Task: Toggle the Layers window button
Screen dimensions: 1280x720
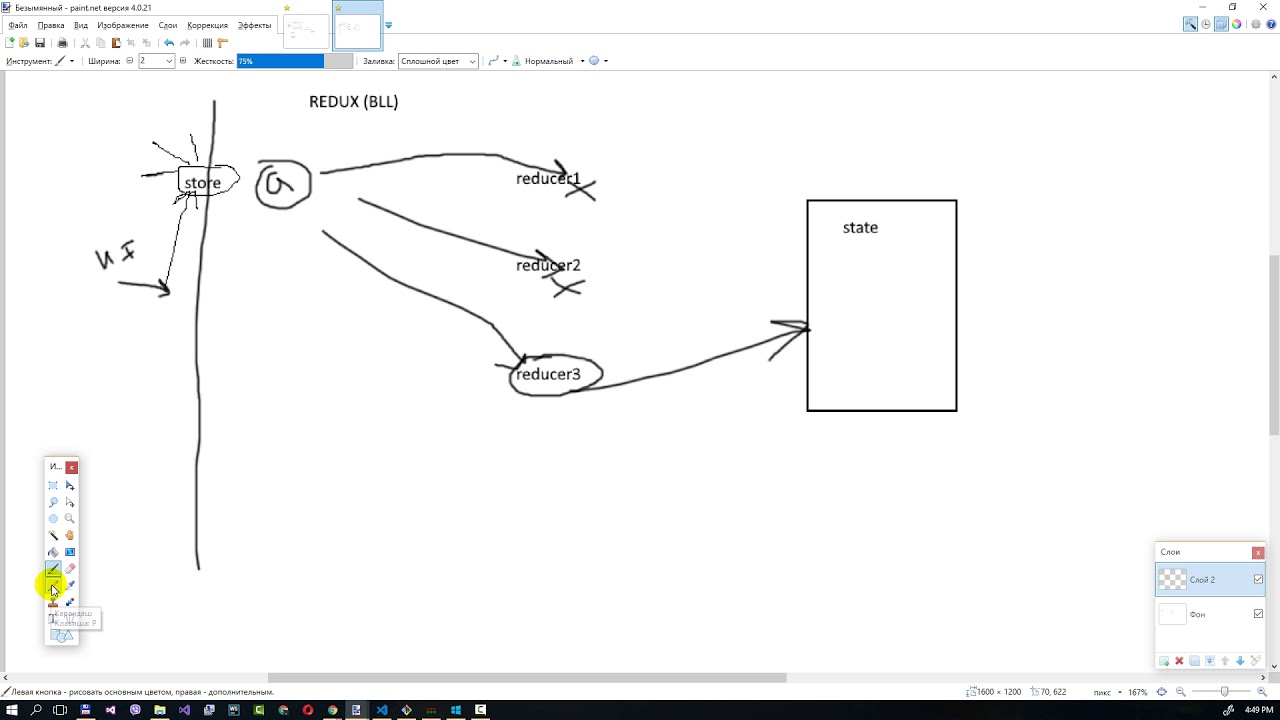Action: click(1221, 24)
